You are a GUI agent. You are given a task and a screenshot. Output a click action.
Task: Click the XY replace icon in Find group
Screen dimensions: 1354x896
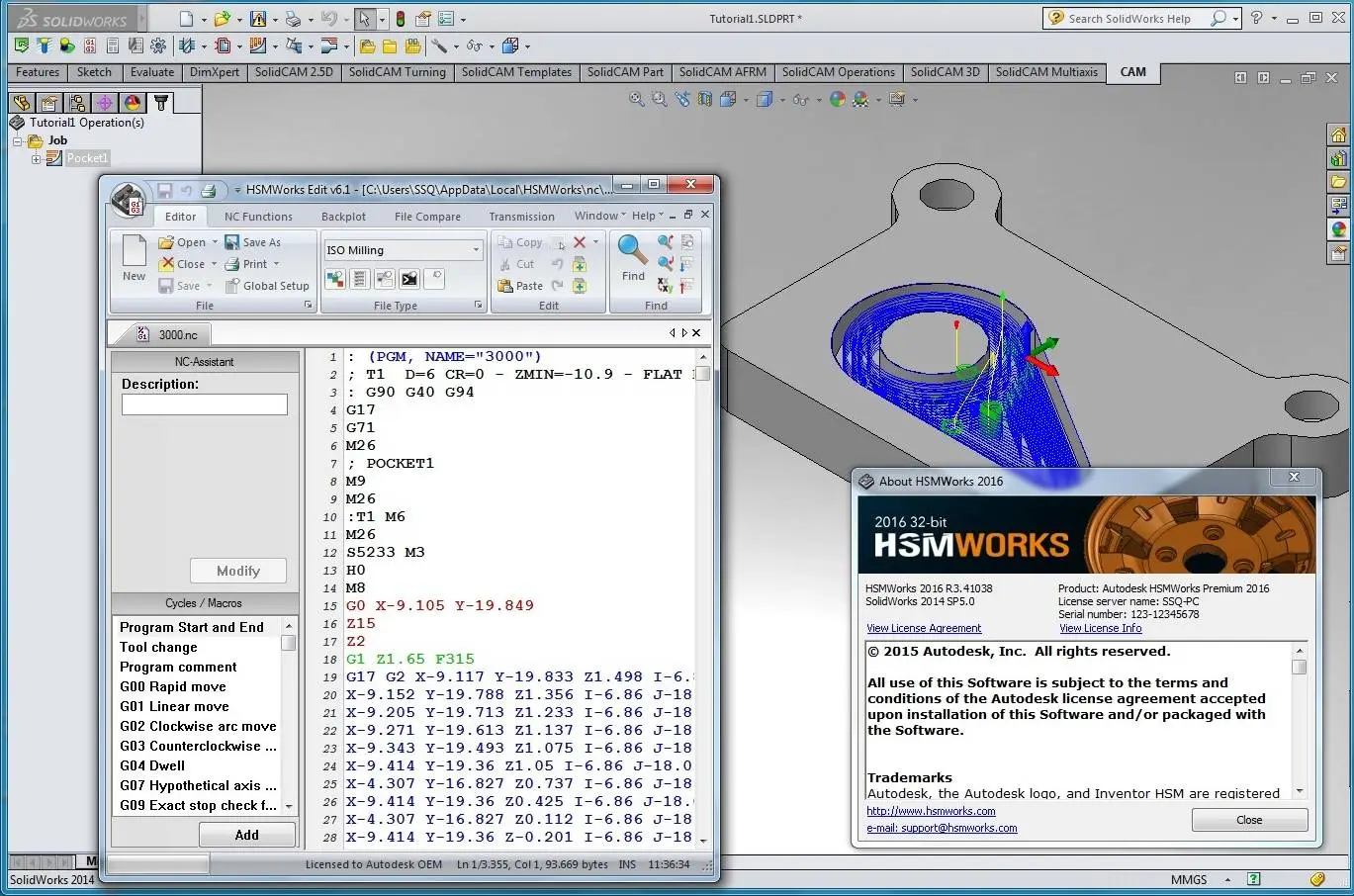click(x=666, y=286)
